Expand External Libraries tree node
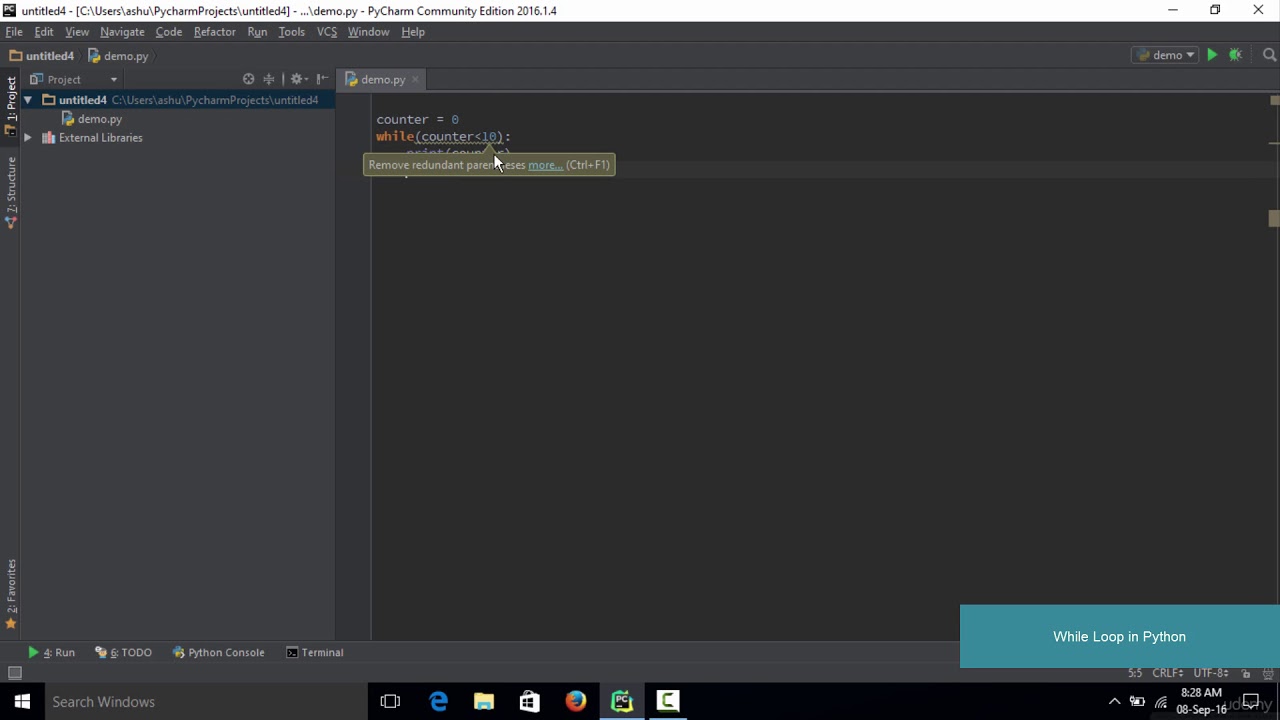This screenshot has height=720, width=1280. (28, 138)
